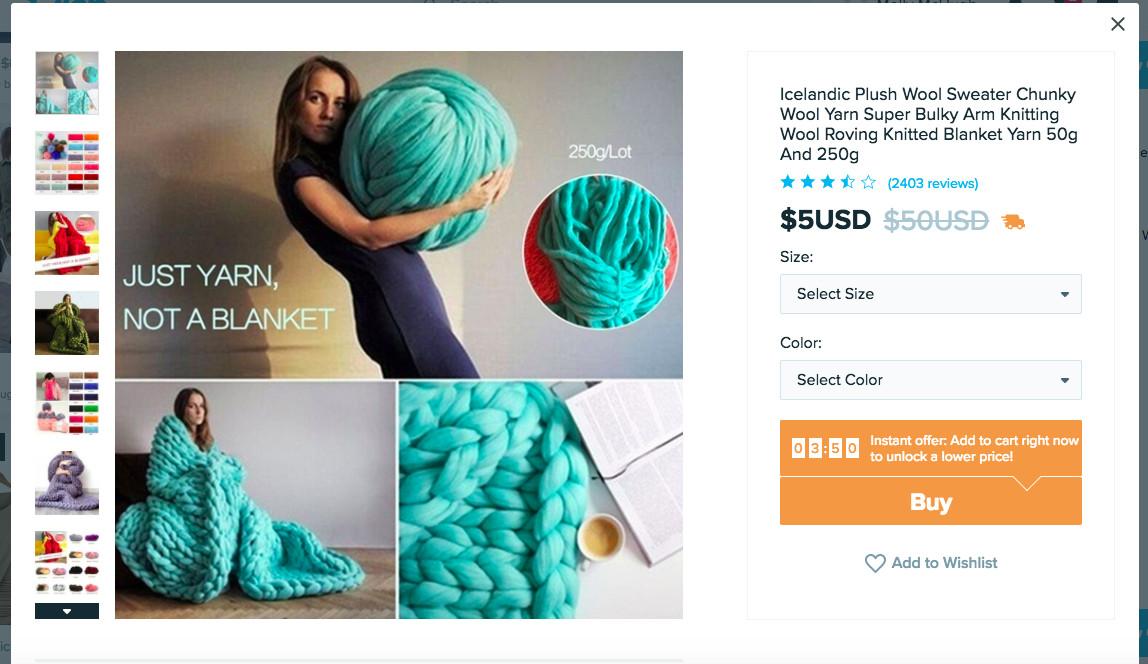The image size is (1148, 664).
Task: Open the Select Size dropdown
Action: [x=931, y=294]
